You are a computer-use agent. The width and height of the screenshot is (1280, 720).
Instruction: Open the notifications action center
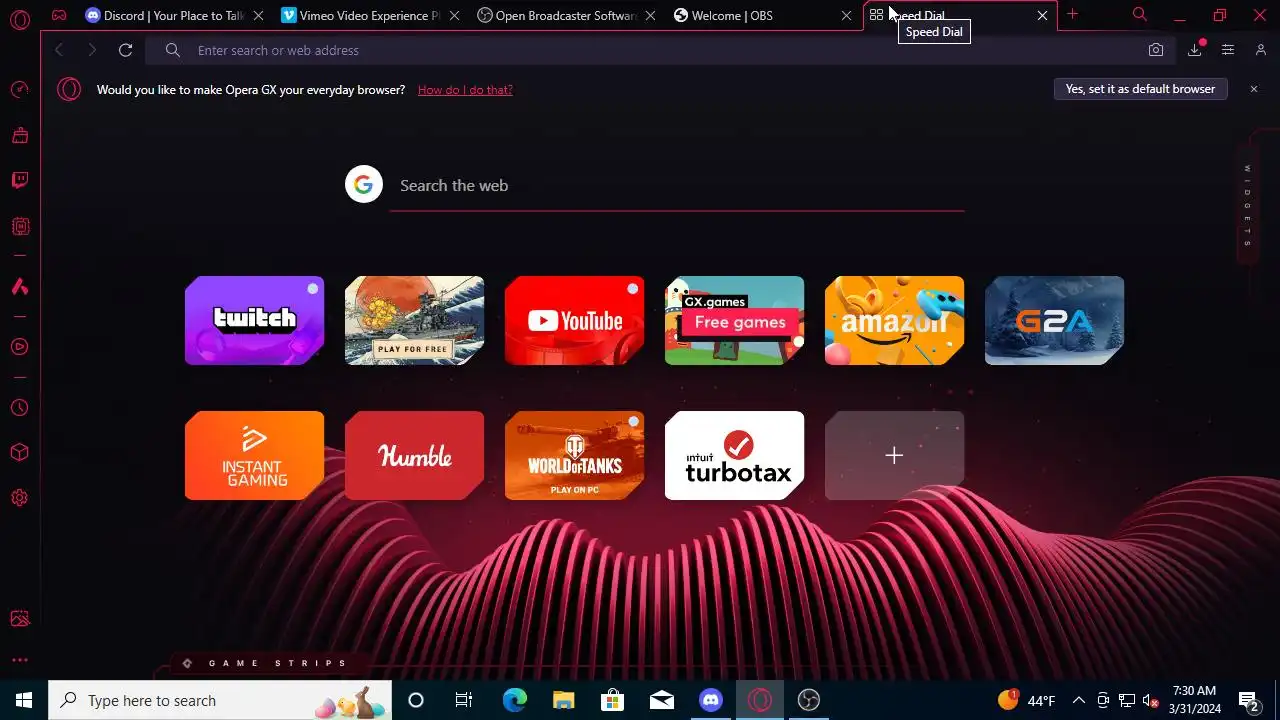point(1248,700)
